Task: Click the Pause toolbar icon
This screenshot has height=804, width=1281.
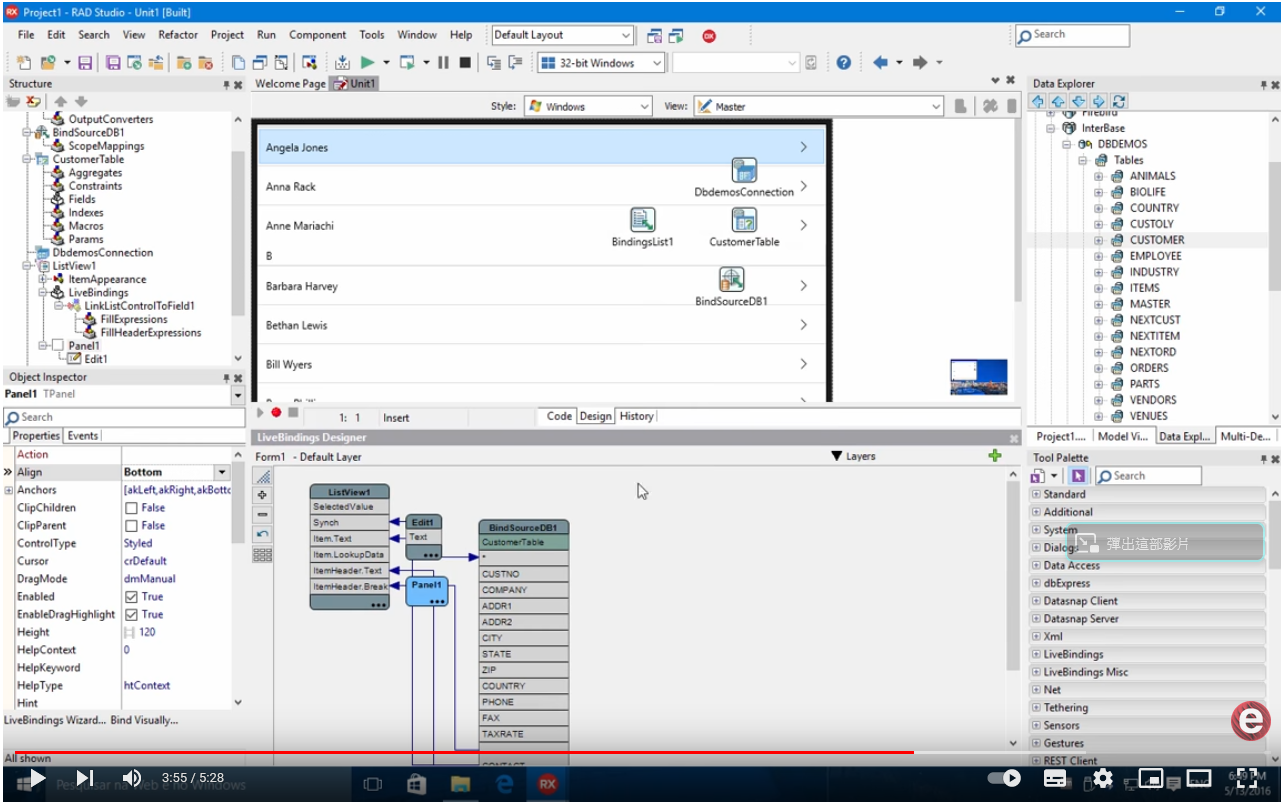Action: 444,62
